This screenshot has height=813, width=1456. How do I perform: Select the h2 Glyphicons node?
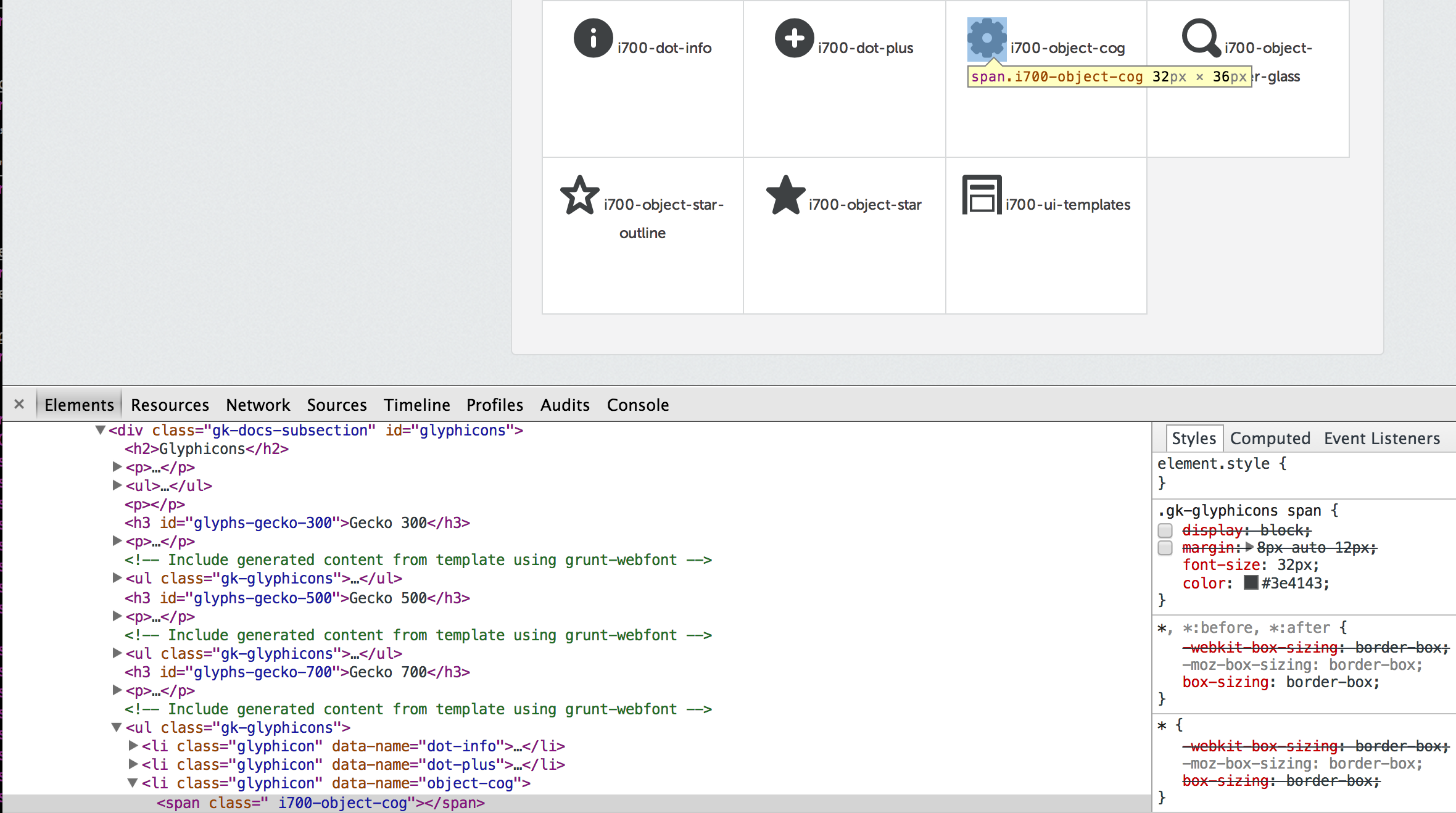207,449
